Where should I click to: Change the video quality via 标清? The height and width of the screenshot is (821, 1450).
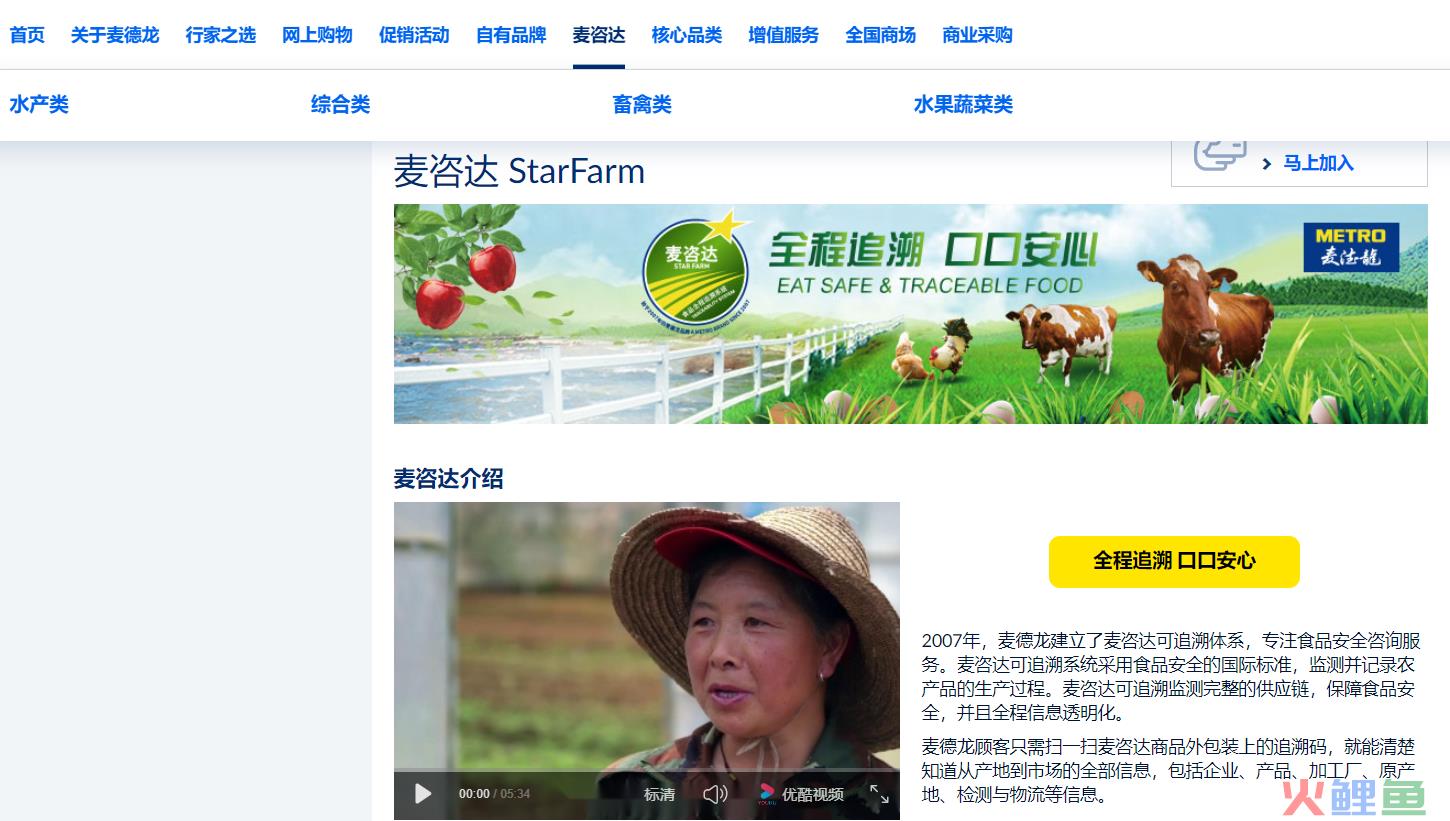(659, 794)
